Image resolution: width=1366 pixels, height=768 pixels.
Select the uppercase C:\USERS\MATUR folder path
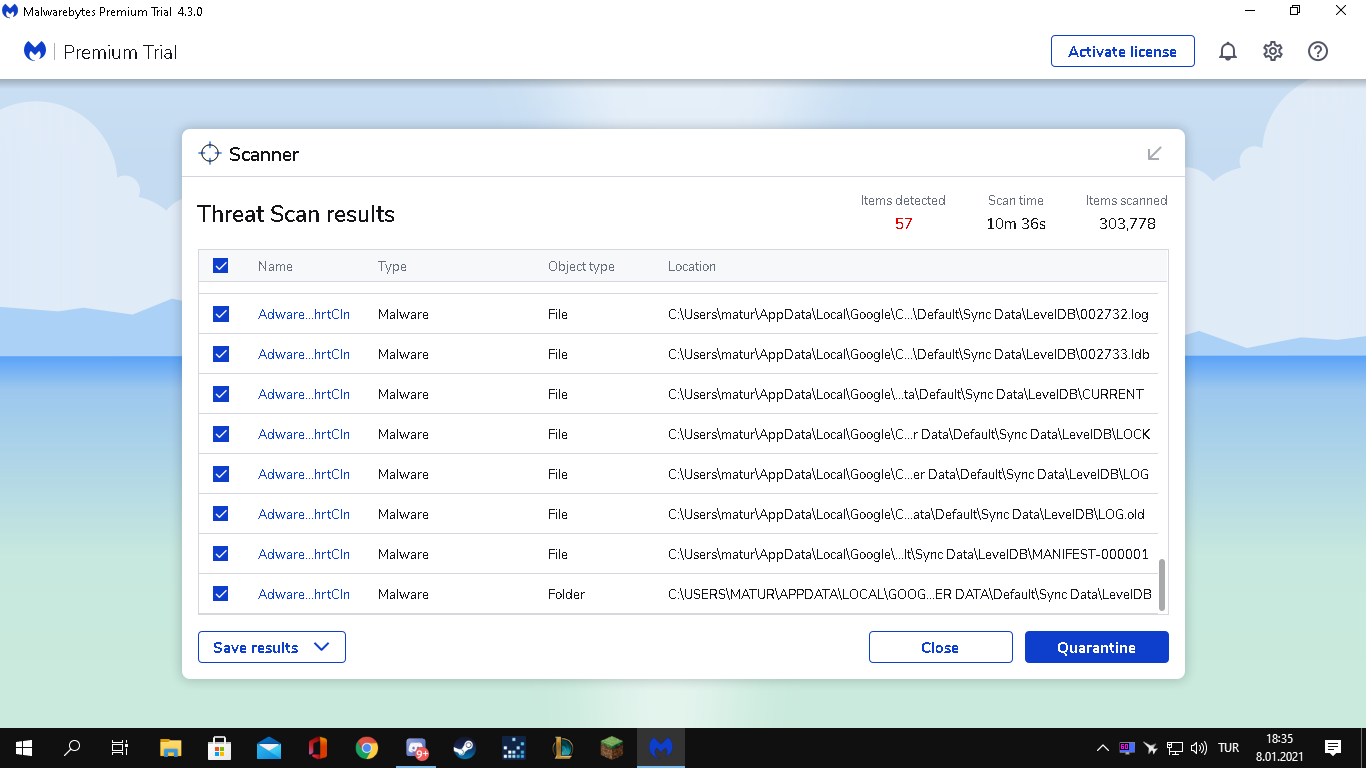(910, 594)
